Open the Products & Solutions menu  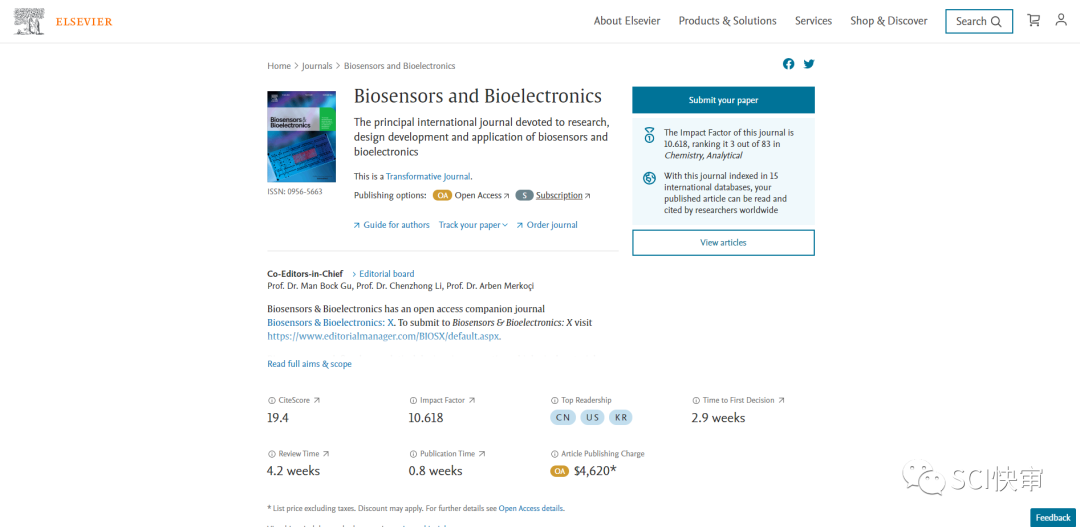(x=727, y=21)
